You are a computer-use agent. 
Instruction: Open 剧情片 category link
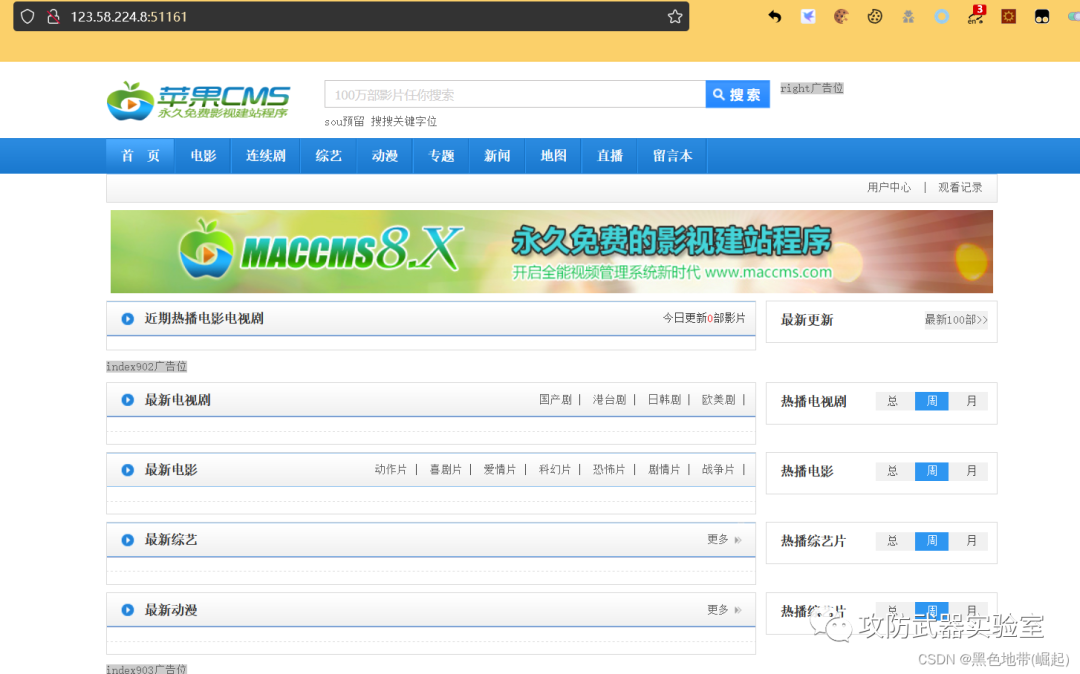click(x=664, y=470)
